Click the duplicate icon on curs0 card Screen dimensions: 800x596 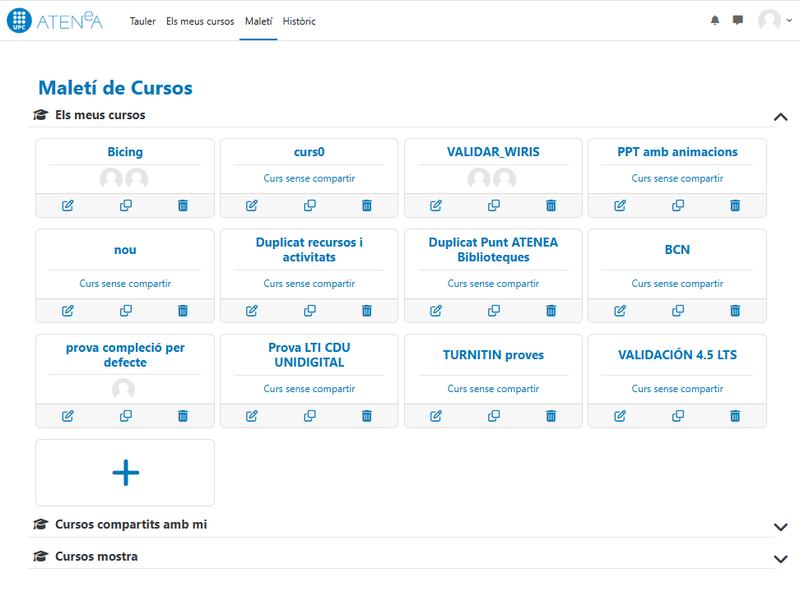(x=310, y=206)
